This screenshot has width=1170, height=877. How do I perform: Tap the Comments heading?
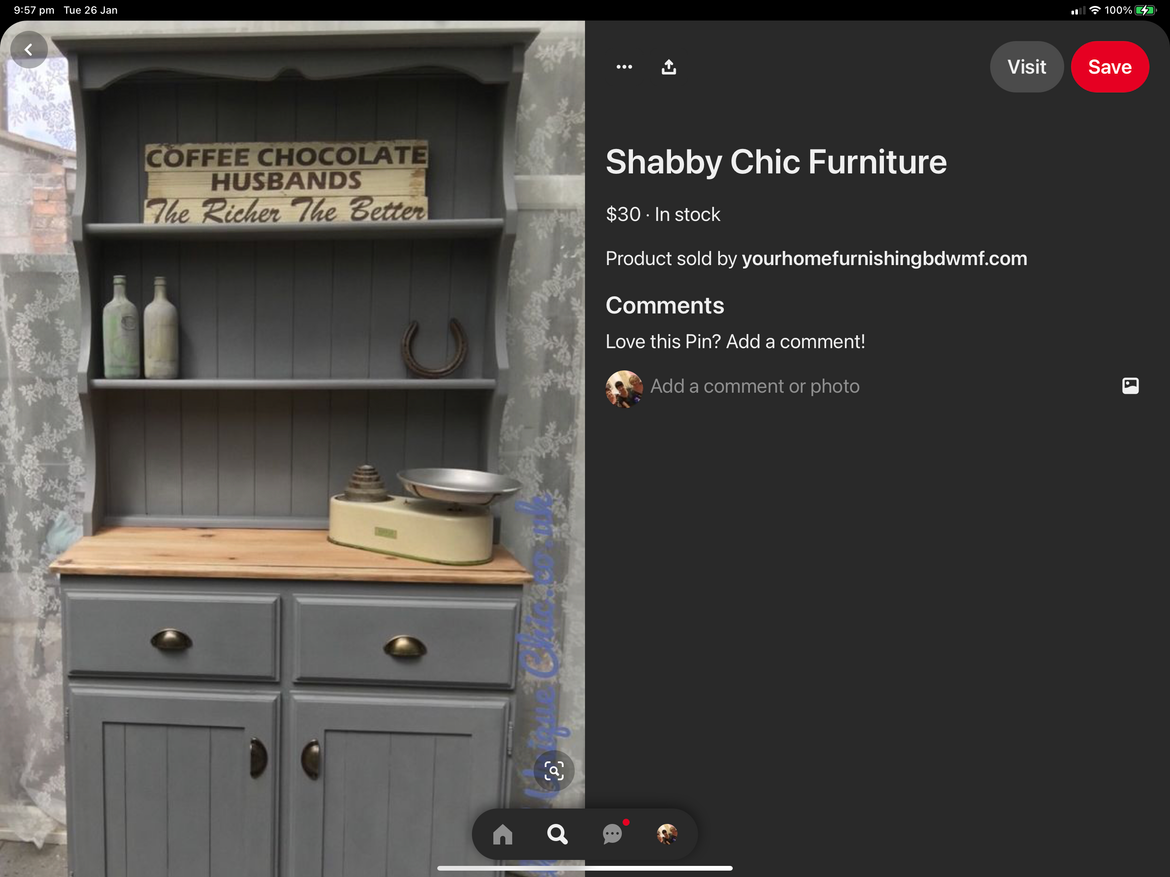(x=665, y=305)
